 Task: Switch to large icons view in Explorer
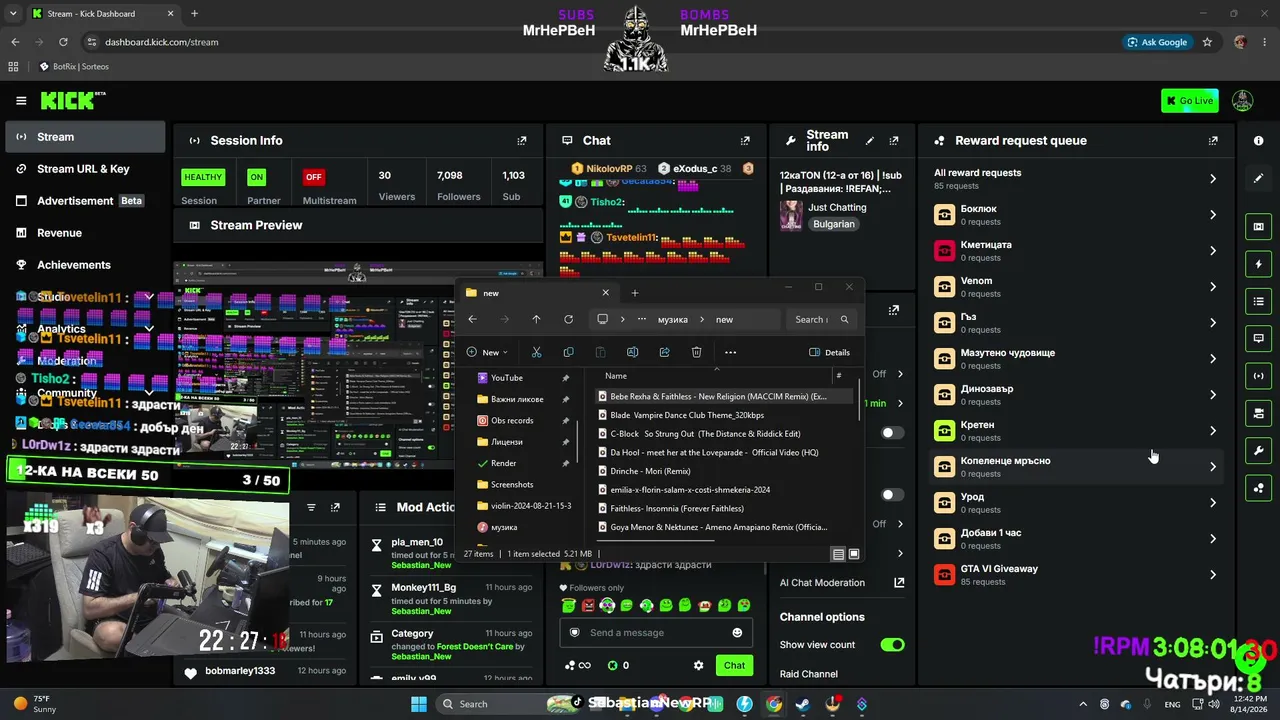(x=854, y=554)
